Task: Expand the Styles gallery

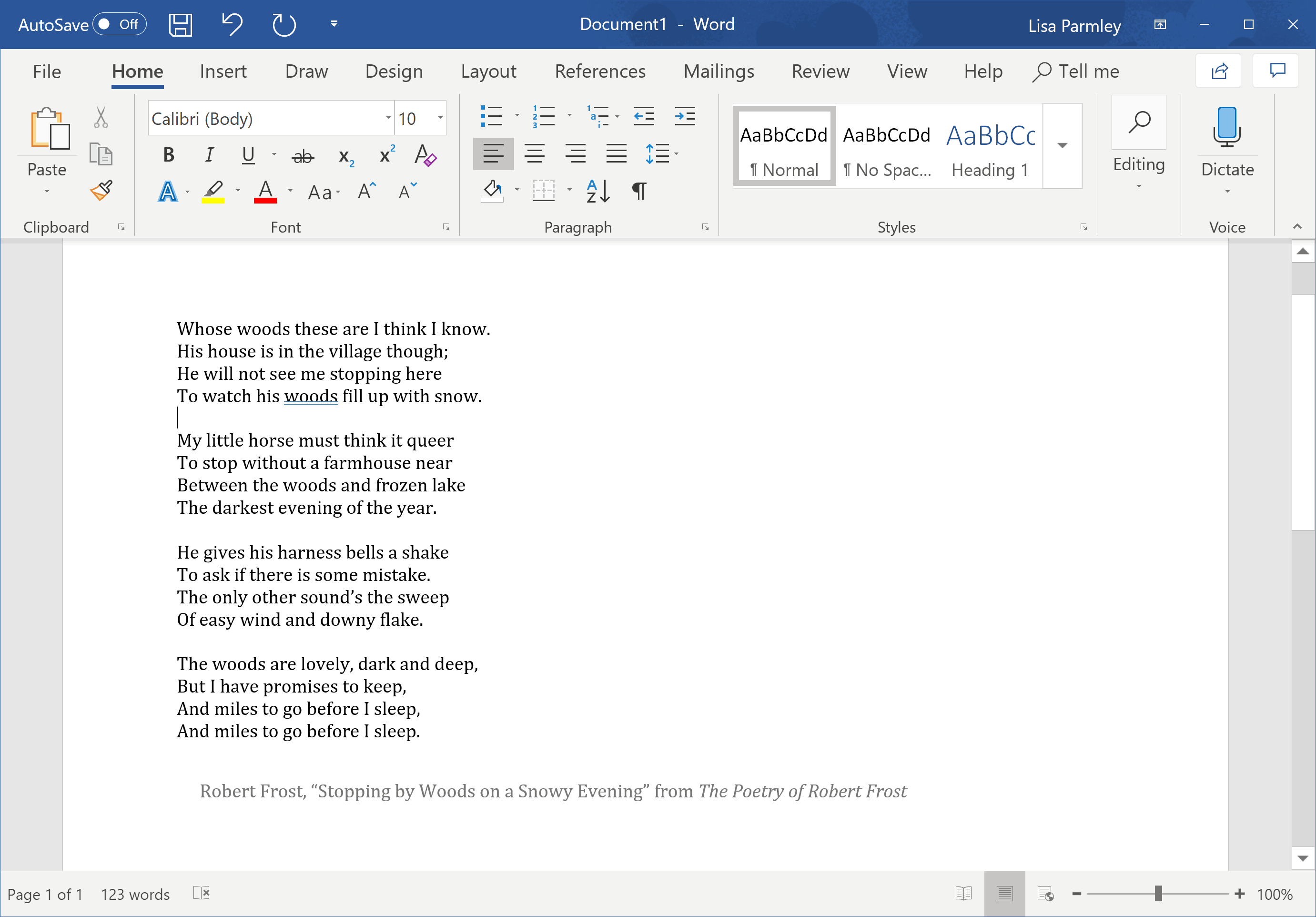Action: (1062, 146)
